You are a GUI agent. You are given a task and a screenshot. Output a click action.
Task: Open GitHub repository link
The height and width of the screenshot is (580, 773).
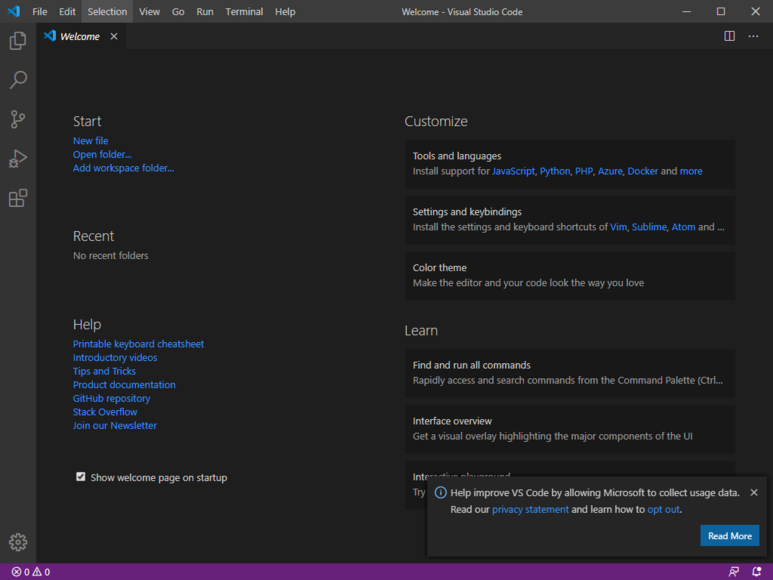point(111,398)
